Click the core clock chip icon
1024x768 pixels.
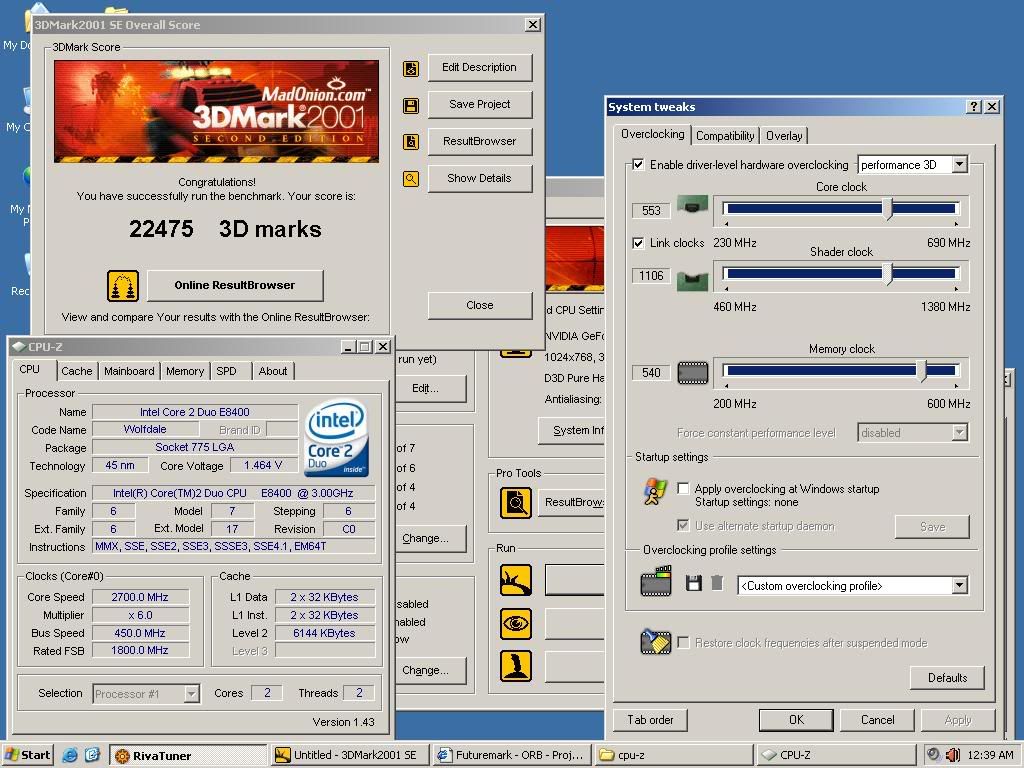coord(692,206)
